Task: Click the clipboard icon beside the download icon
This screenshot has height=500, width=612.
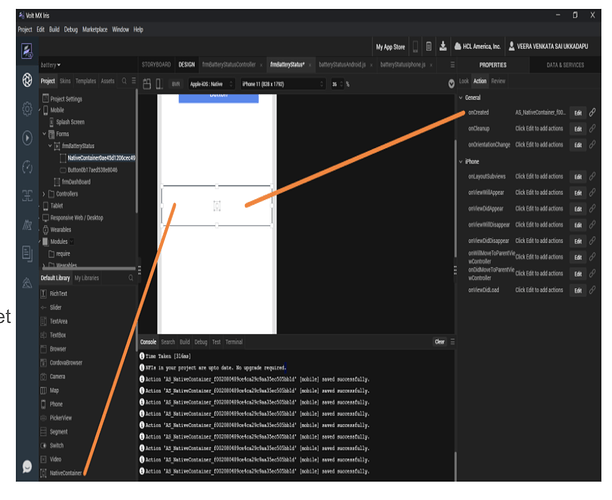Action: tap(429, 46)
